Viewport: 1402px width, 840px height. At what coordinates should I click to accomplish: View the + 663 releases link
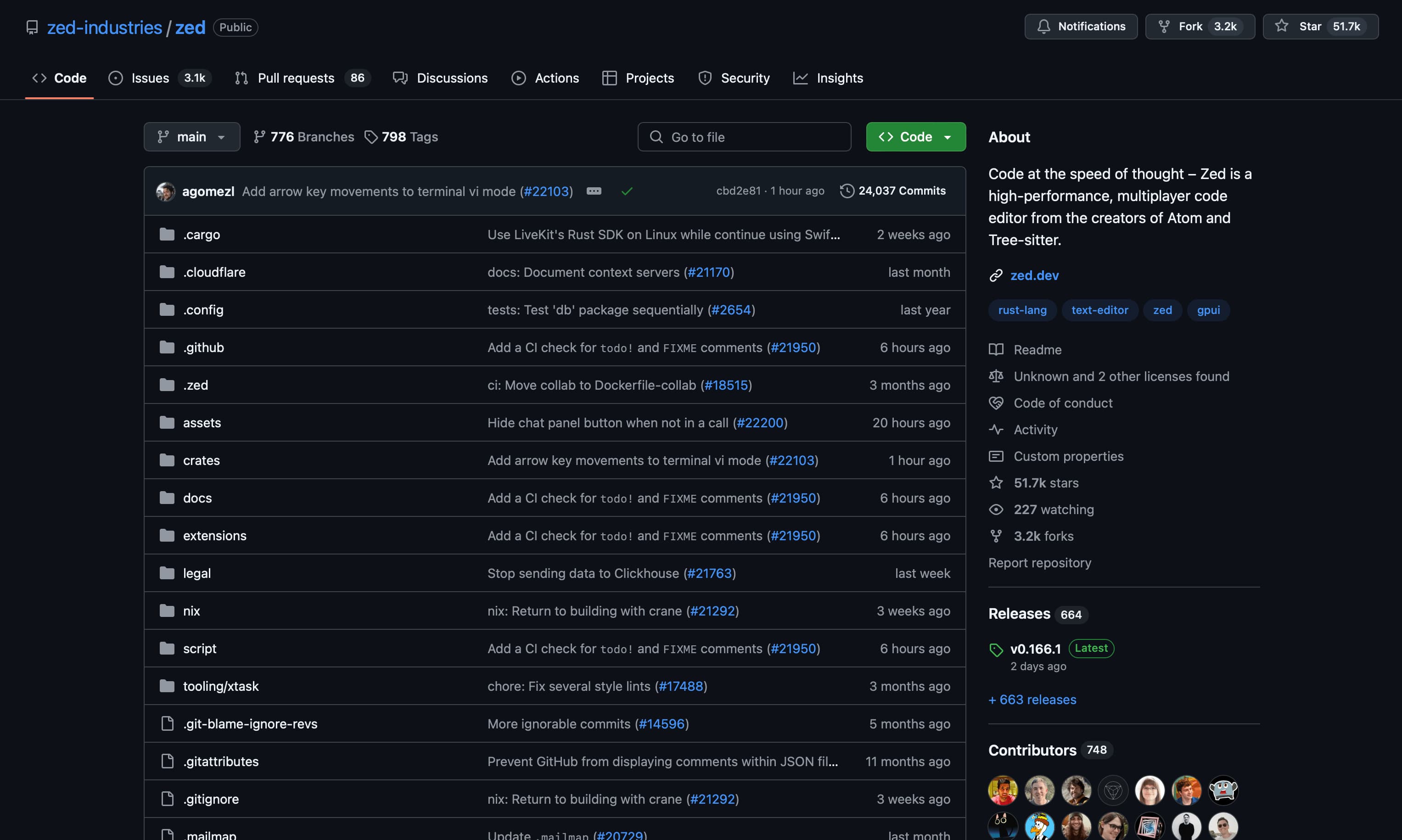pos(1032,700)
